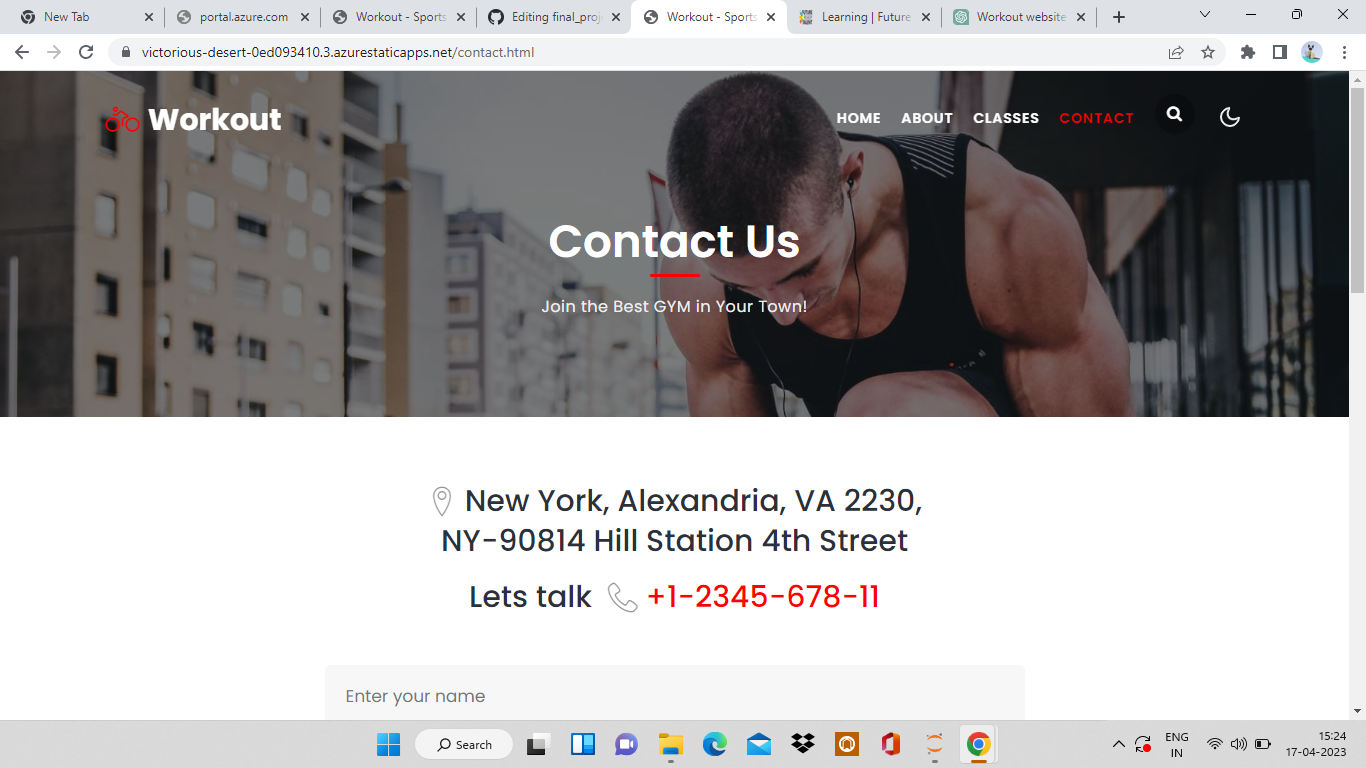
Task: Bookmark this page with star icon
Action: click(1208, 52)
